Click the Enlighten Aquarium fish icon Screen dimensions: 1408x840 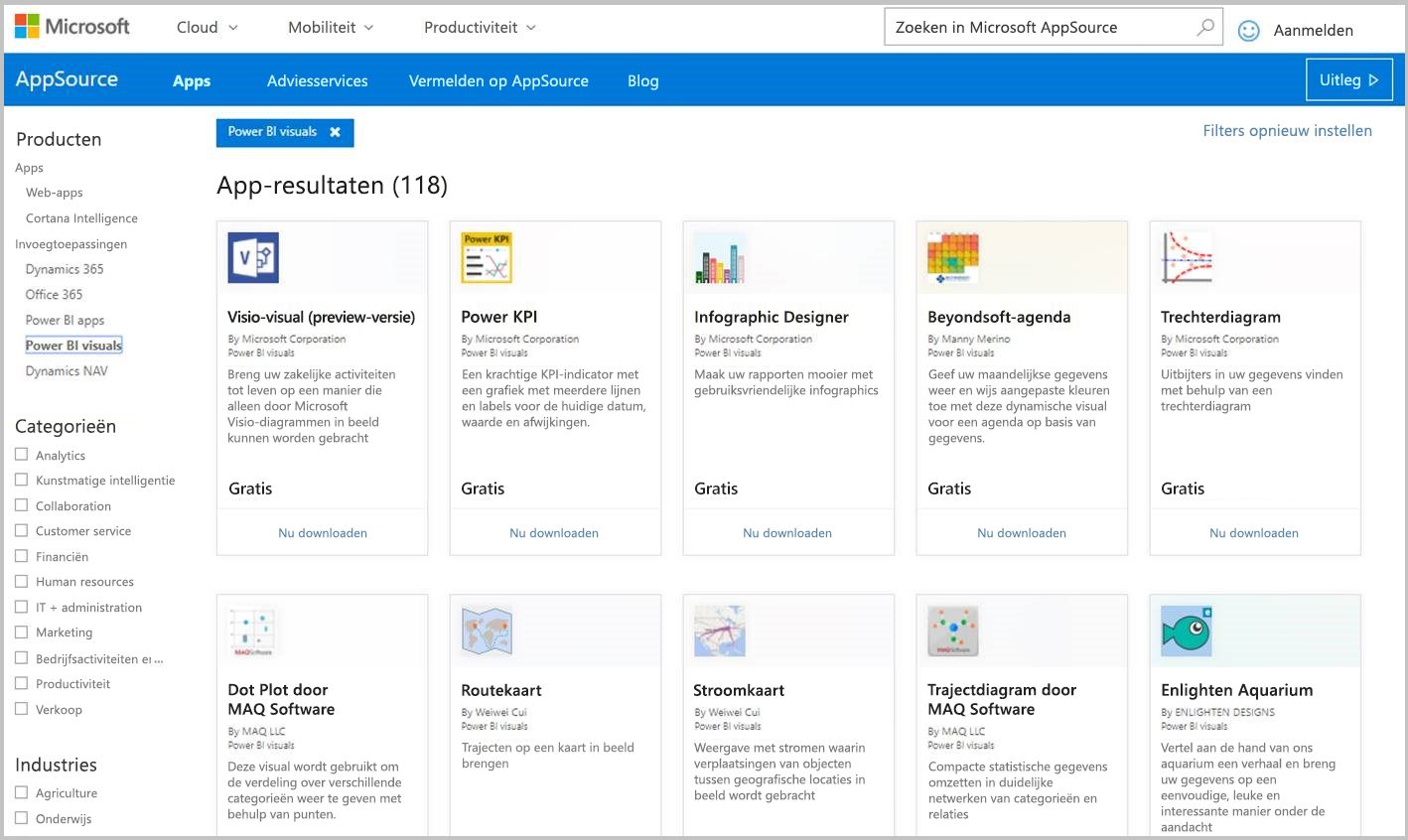coord(1185,630)
